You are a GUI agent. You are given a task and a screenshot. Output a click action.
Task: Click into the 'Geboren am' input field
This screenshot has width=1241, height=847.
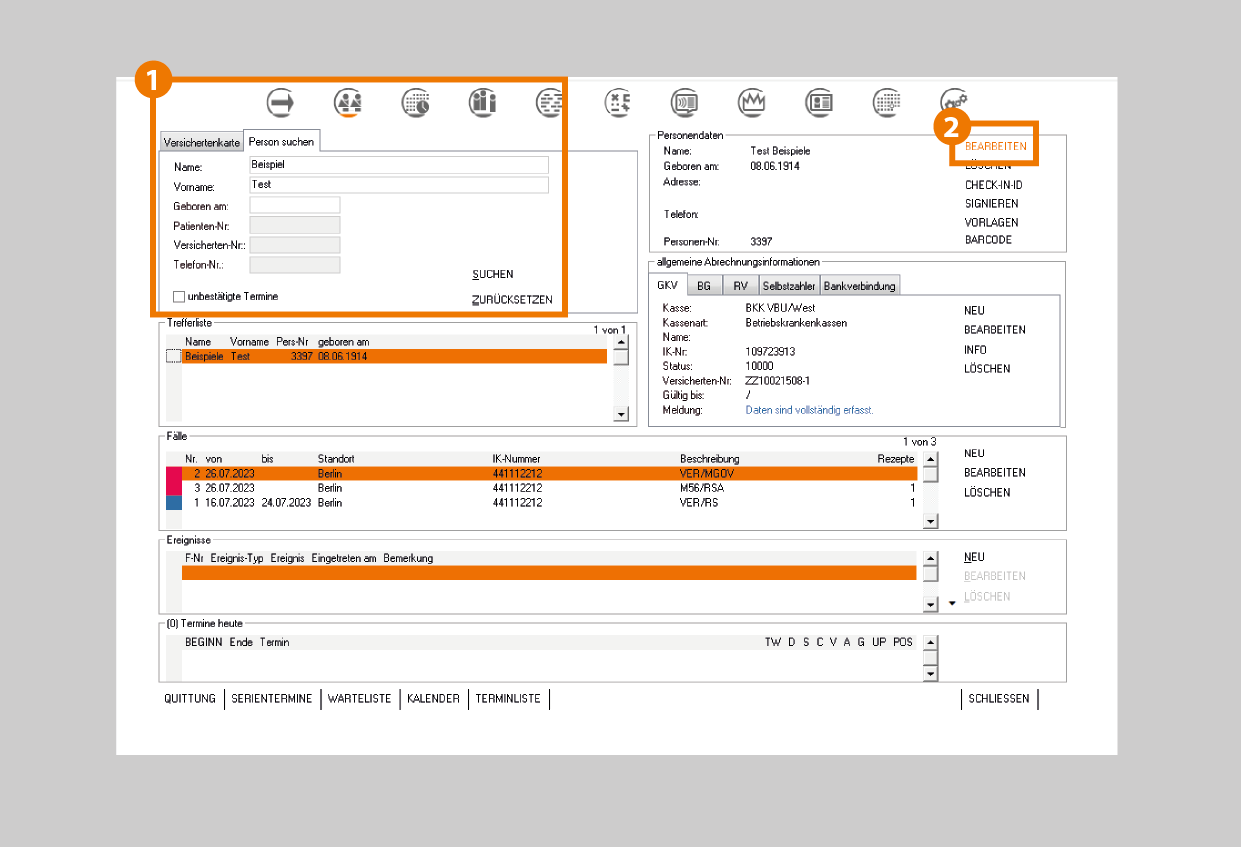click(x=295, y=205)
